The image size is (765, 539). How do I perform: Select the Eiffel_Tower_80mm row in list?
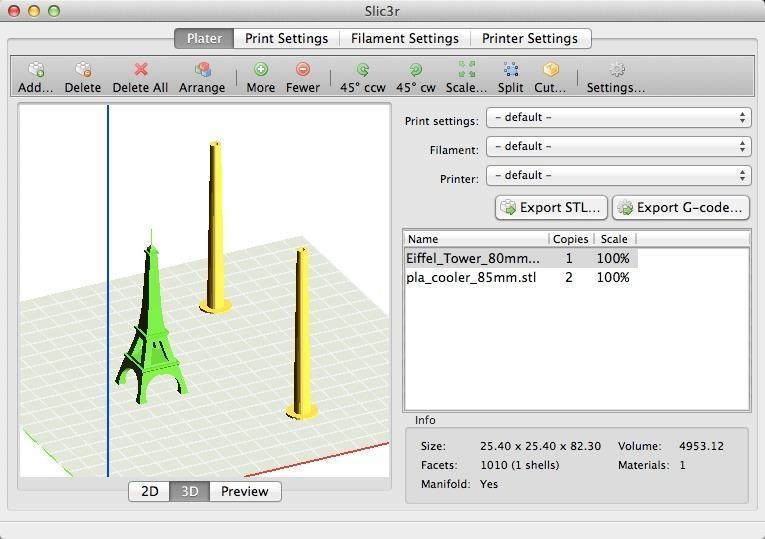pyautogui.click(x=521, y=258)
